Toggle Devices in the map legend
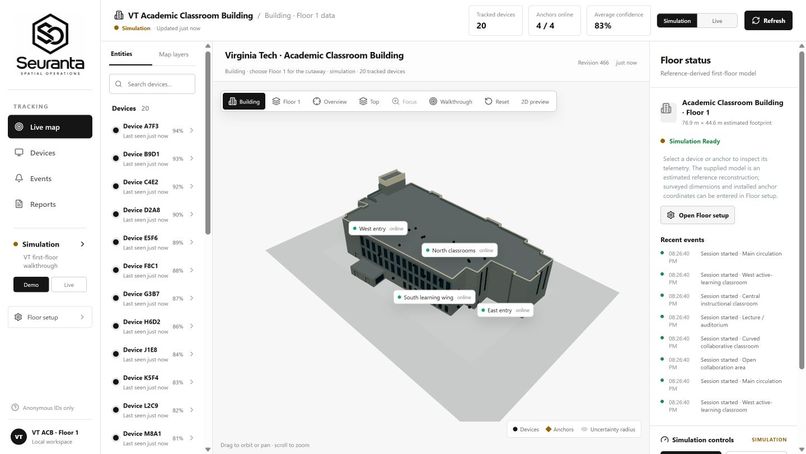 point(526,429)
